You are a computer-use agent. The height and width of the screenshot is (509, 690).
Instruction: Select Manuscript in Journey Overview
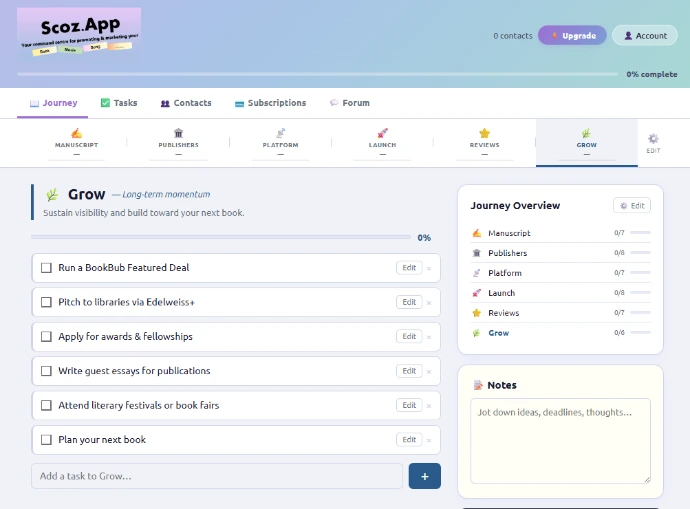point(560,233)
